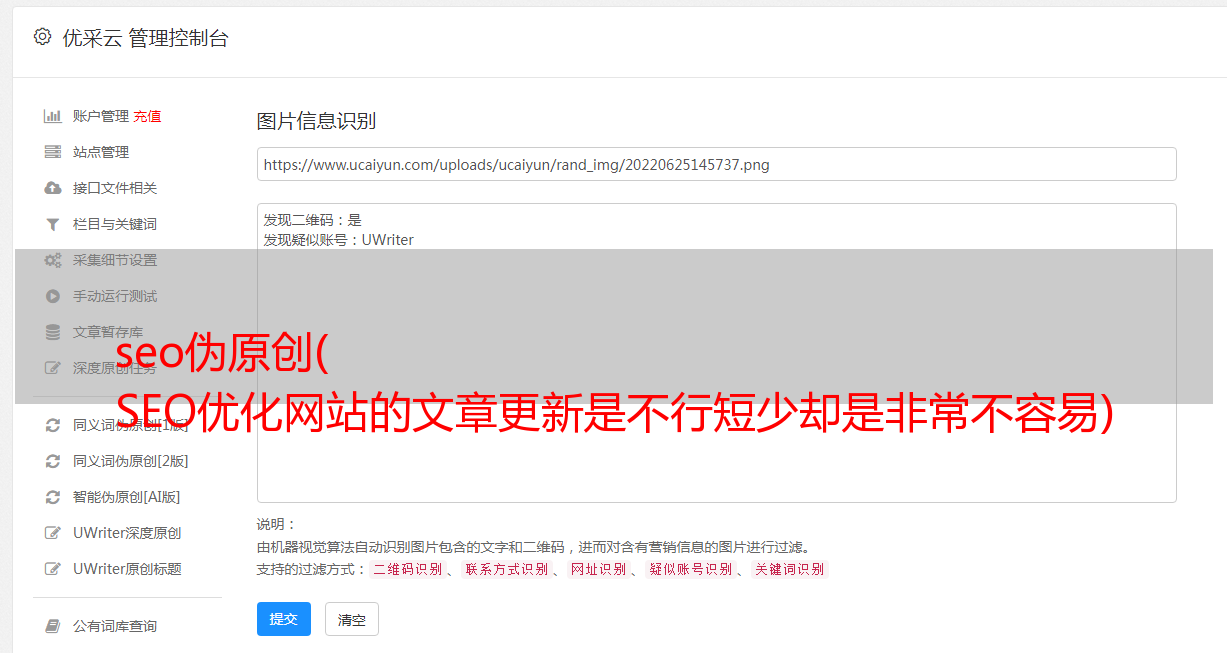This screenshot has height=653, width=1227.
Task: Open 文章暂存库
Action: [x=108, y=332]
